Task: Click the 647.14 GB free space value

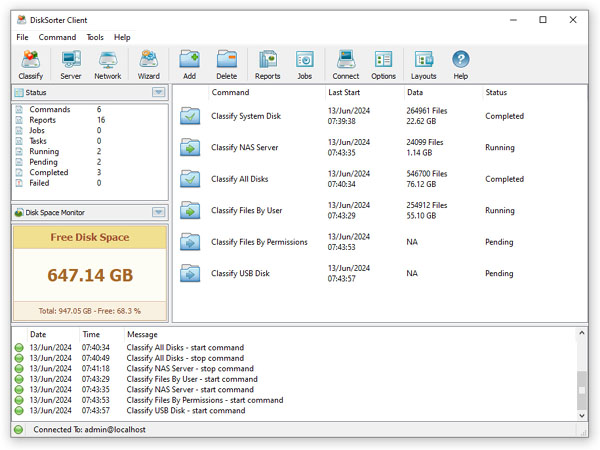Action: [x=90, y=275]
